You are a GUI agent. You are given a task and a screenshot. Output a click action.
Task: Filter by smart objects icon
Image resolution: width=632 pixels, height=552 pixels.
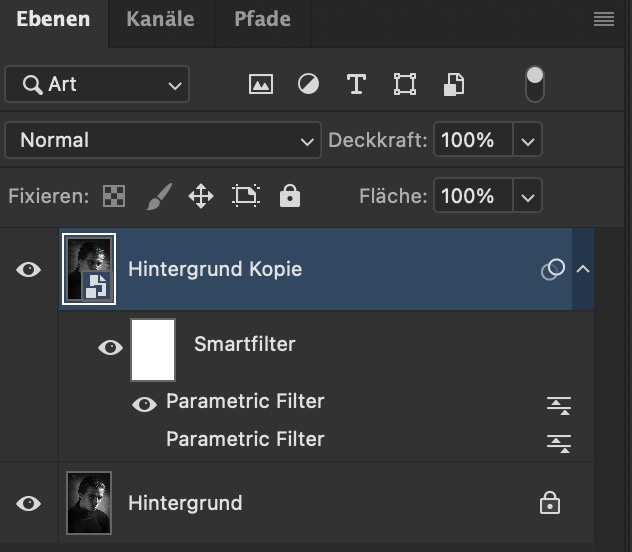click(x=454, y=85)
